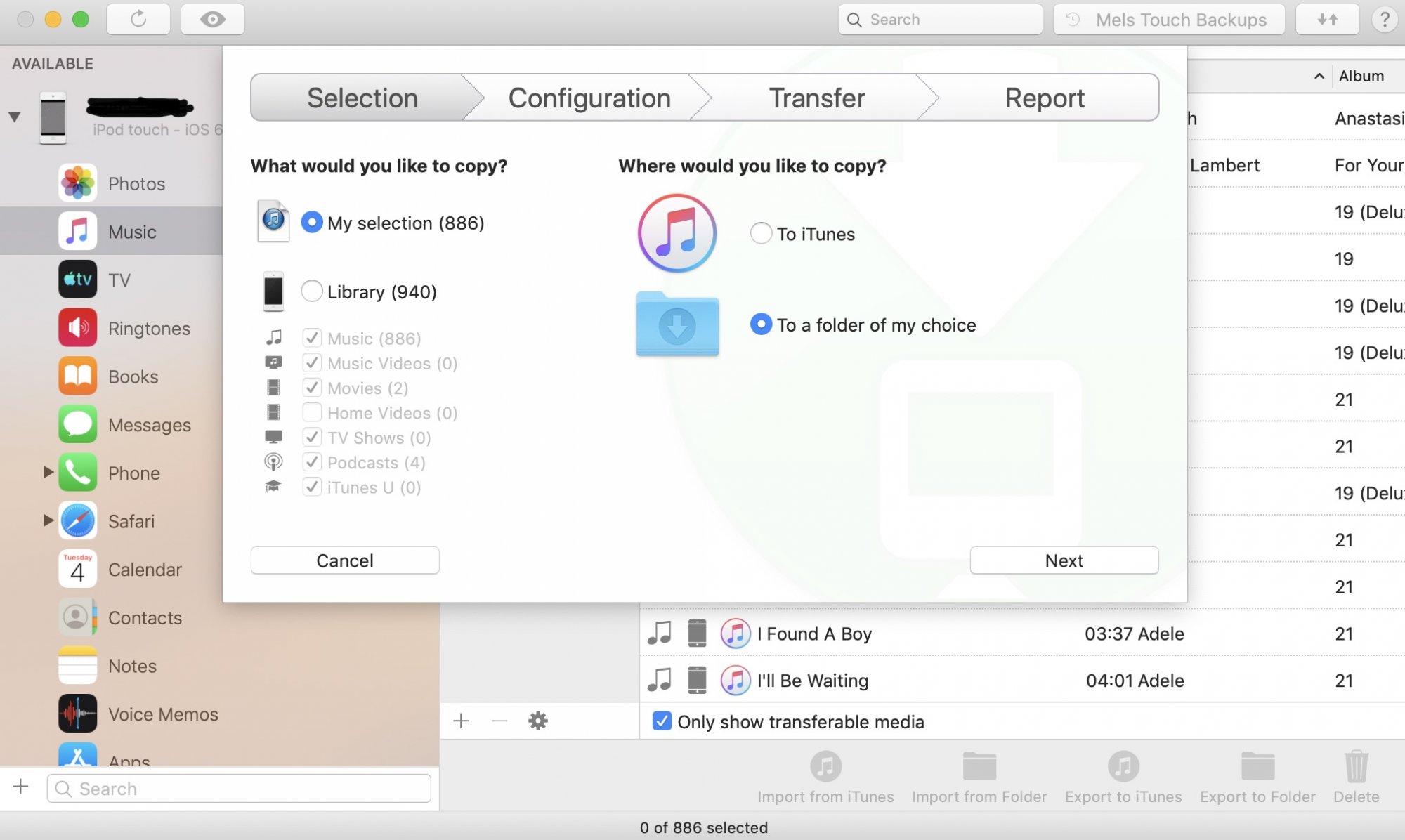
Task: Open Safari section icon
Action: (x=77, y=521)
